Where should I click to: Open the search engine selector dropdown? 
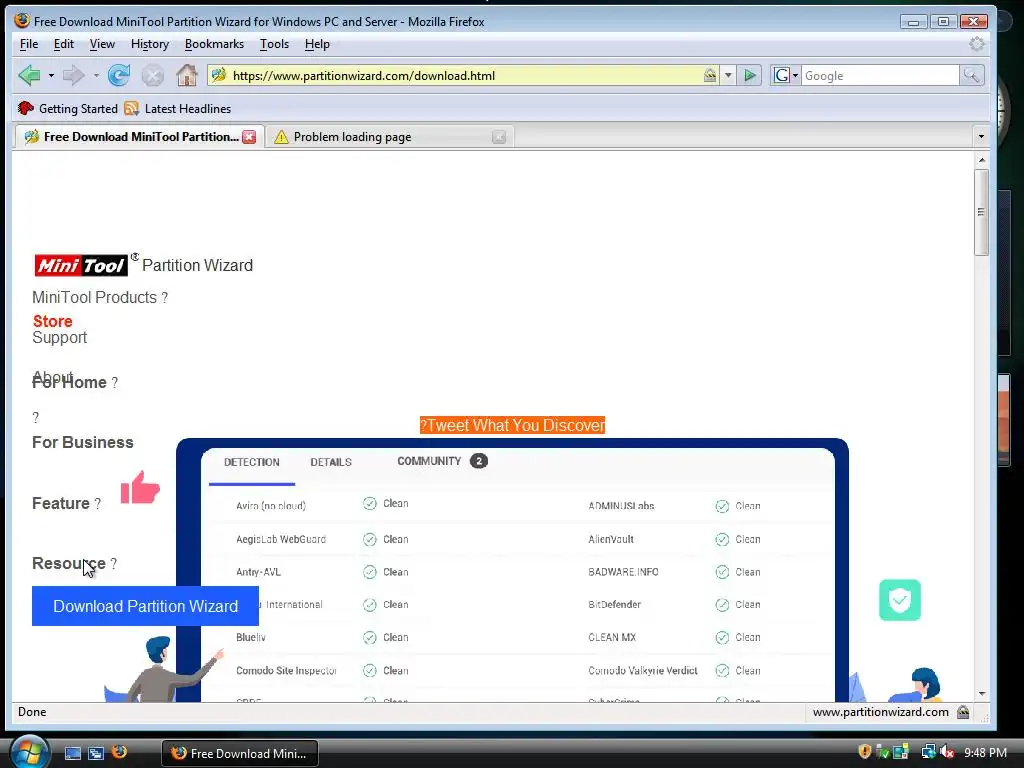(785, 76)
